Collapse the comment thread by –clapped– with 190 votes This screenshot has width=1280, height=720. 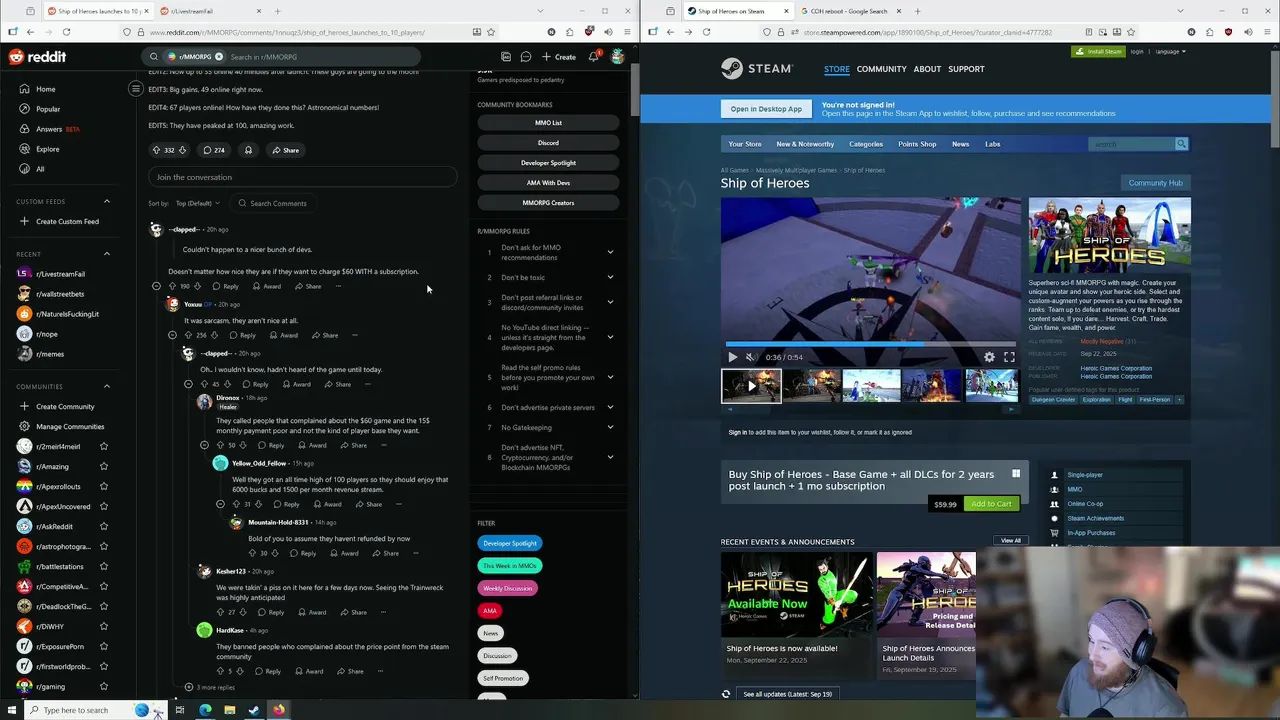(156, 286)
